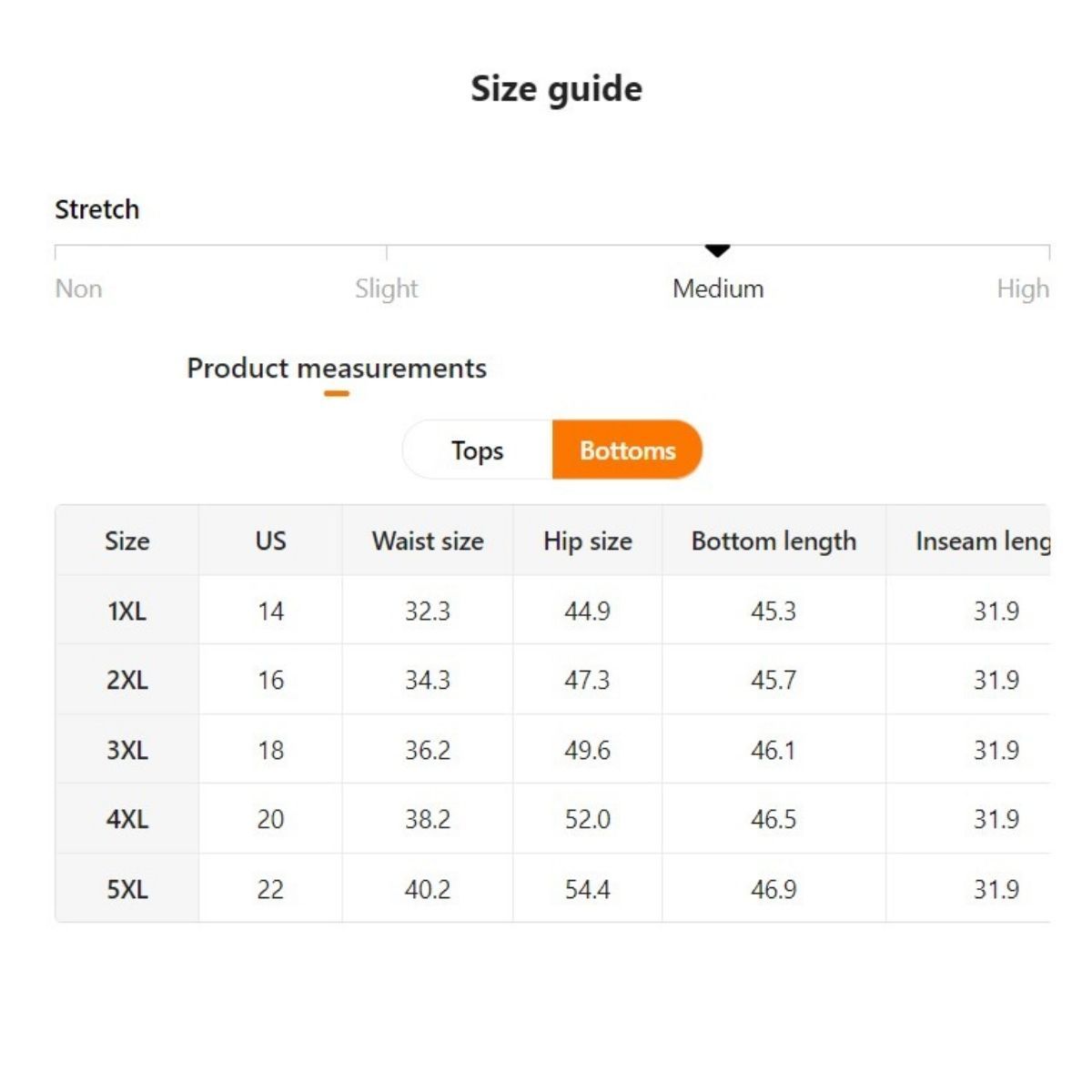The width and height of the screenshot is (1092, 1092).
Task: Select the 5XL size row label
Action: point(126,889)
